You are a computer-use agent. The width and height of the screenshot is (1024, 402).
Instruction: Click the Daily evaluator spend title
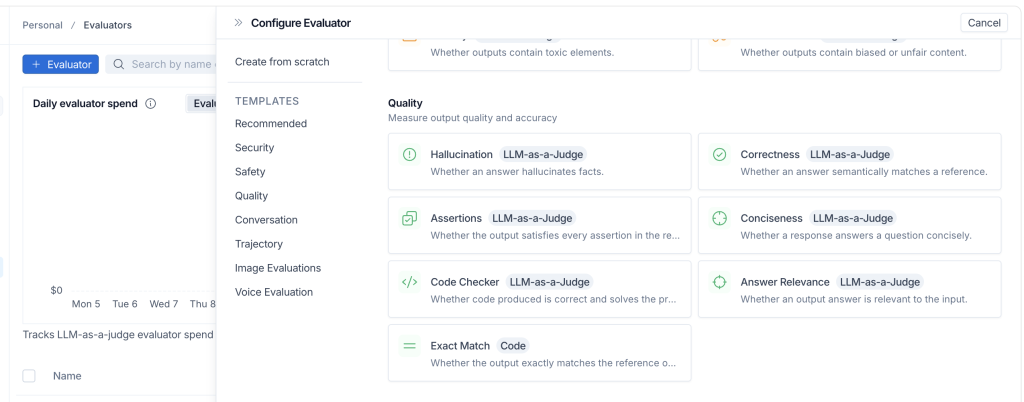pyautogui.click(x=86, y=104)
